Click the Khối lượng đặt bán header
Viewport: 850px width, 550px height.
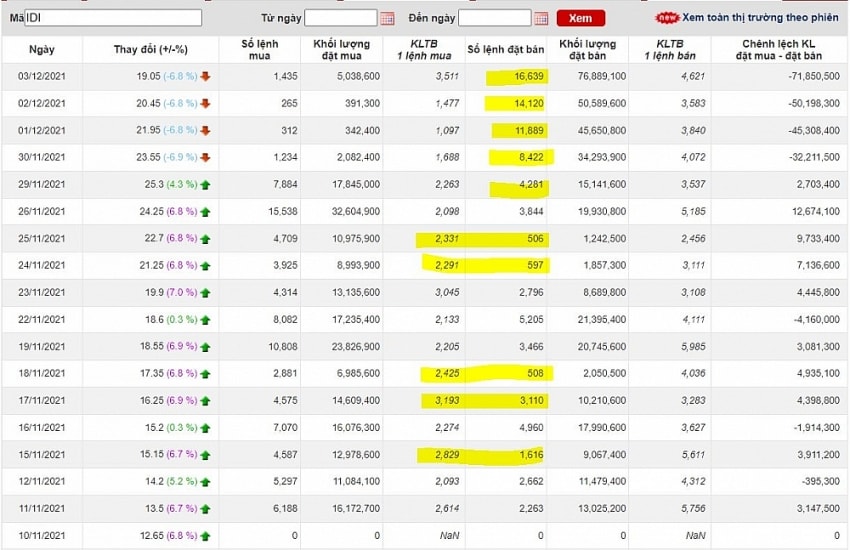(x=588, y=49)
